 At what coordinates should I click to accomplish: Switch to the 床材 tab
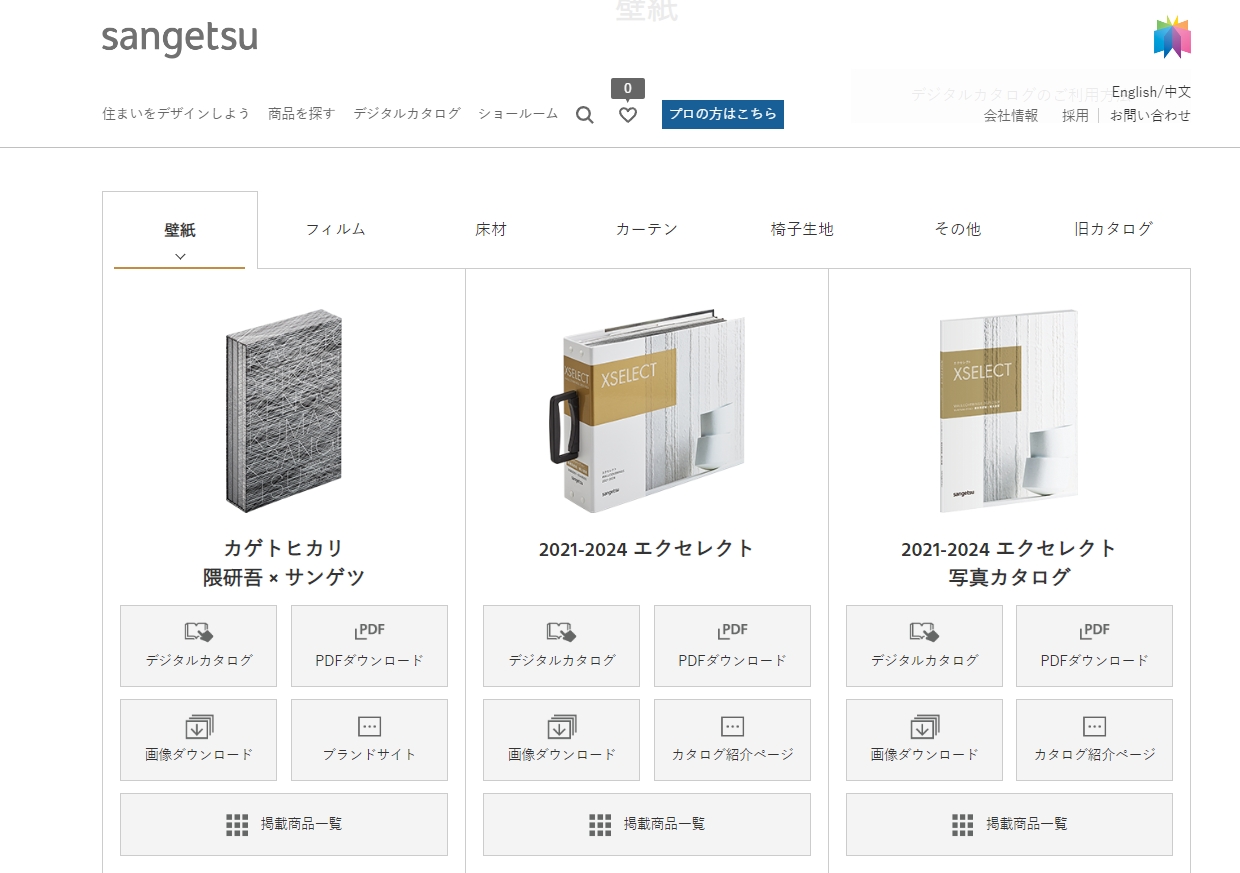click(x=491, y=229)
